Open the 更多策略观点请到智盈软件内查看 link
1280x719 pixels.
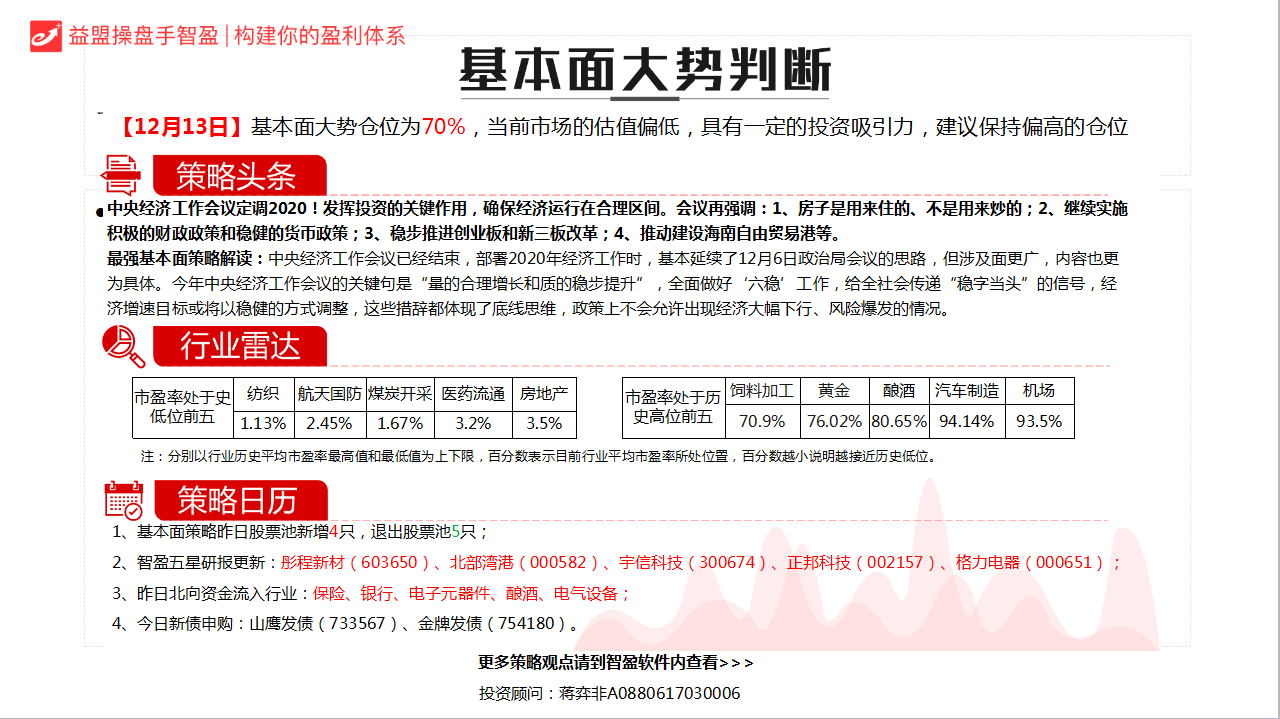[x=616, y=662]
